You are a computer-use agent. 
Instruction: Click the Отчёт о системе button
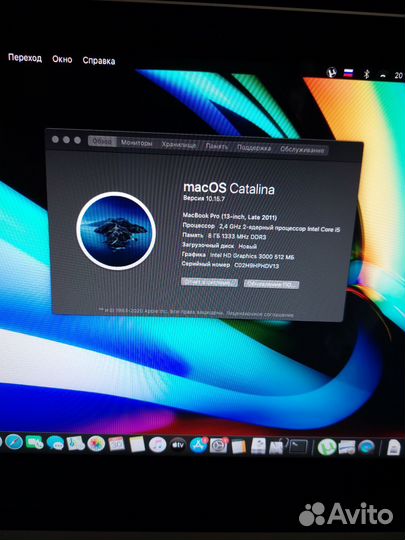tap(209, 282)
